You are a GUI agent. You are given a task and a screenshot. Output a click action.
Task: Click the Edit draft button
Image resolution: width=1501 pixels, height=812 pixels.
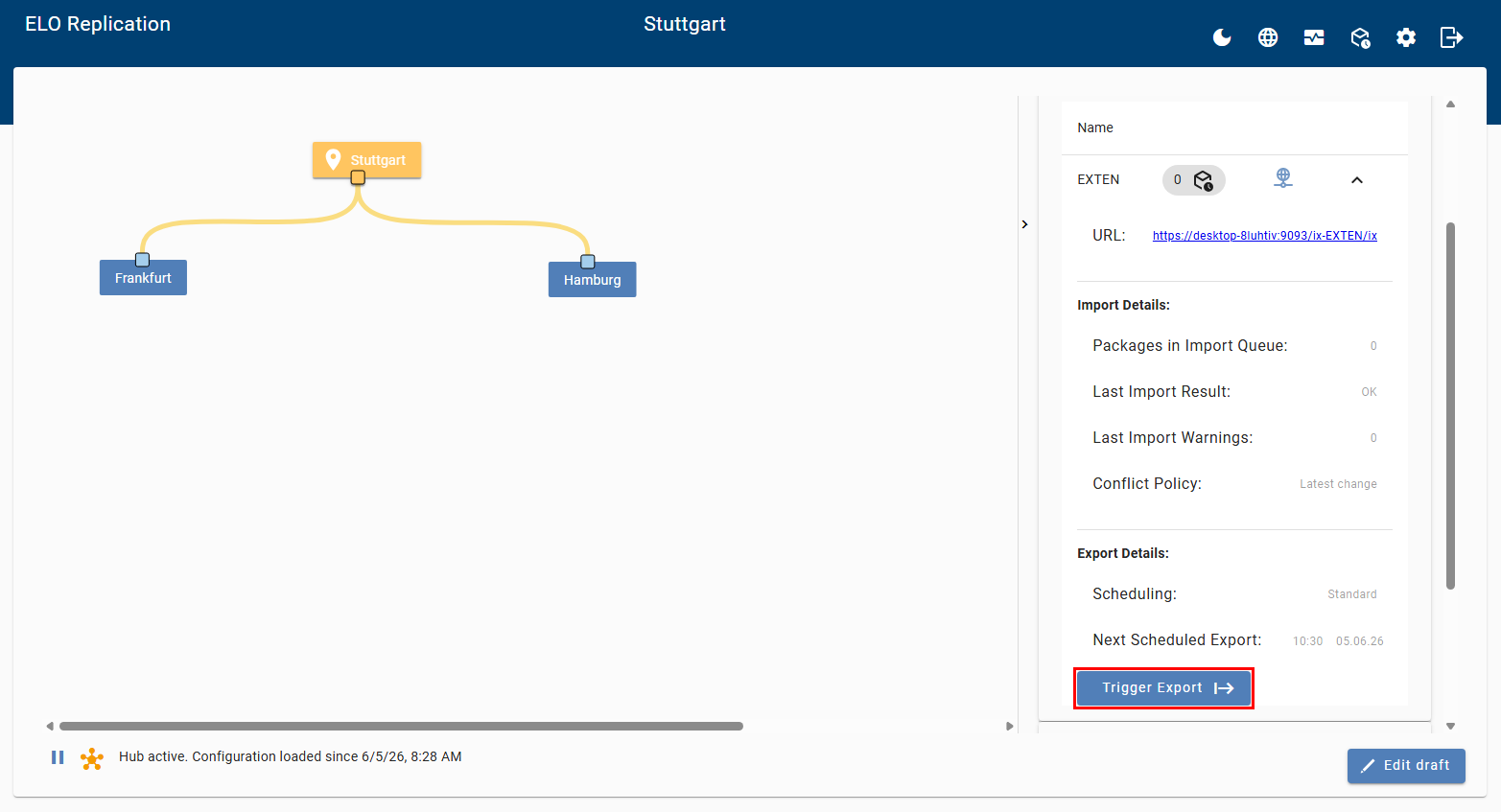1406,766
